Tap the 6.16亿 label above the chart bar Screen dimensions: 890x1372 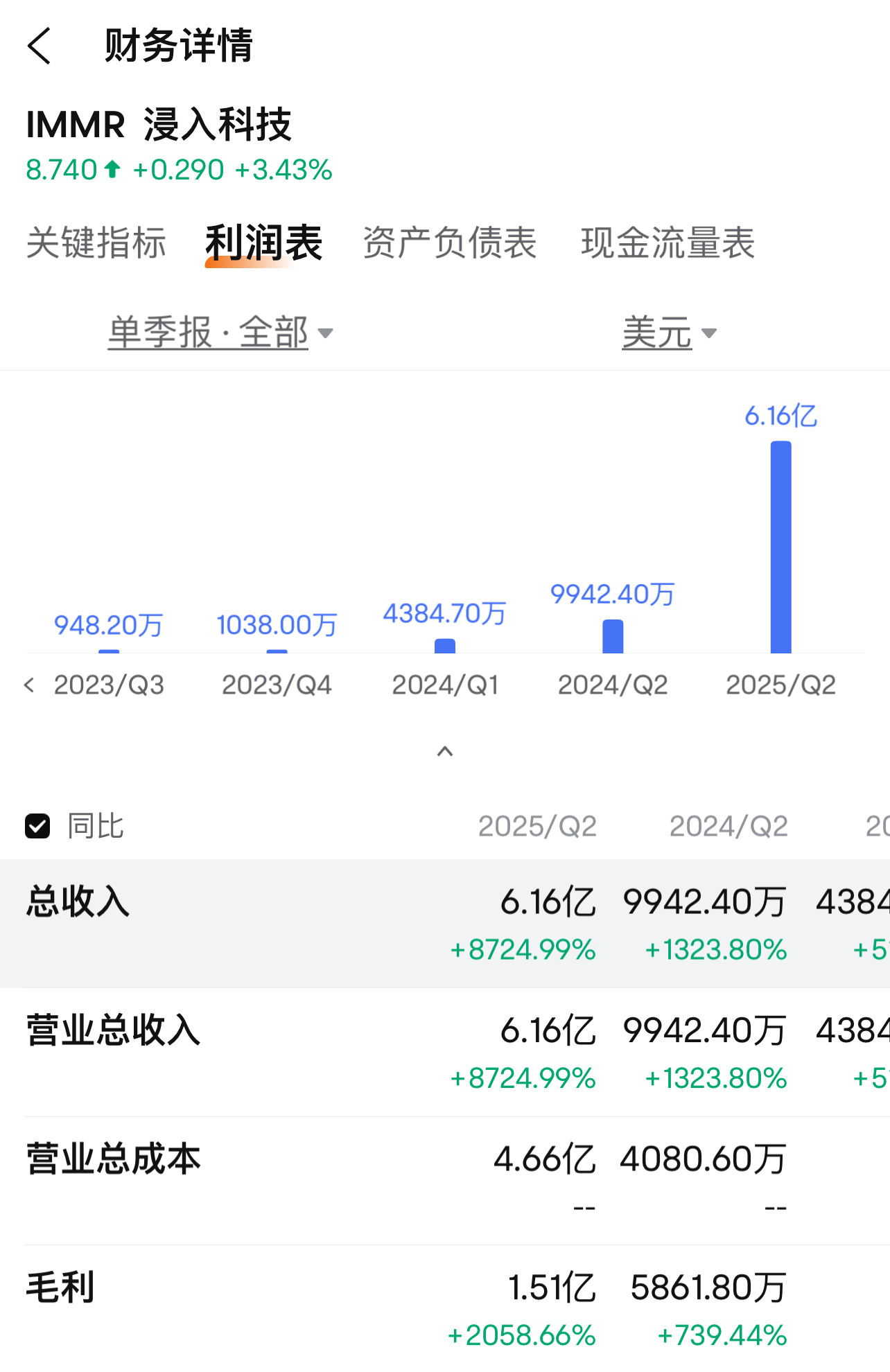(x=781, y=416)
